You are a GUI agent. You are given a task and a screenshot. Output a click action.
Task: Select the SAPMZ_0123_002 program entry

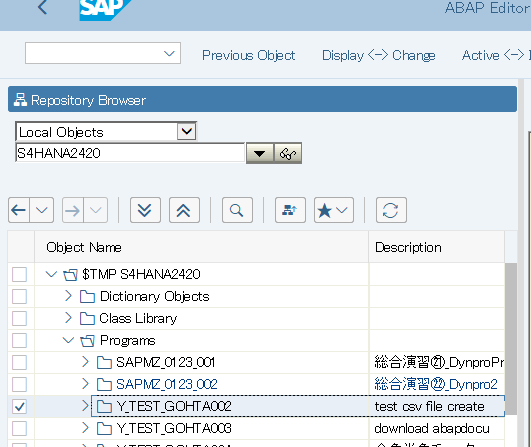pos(167,384)
